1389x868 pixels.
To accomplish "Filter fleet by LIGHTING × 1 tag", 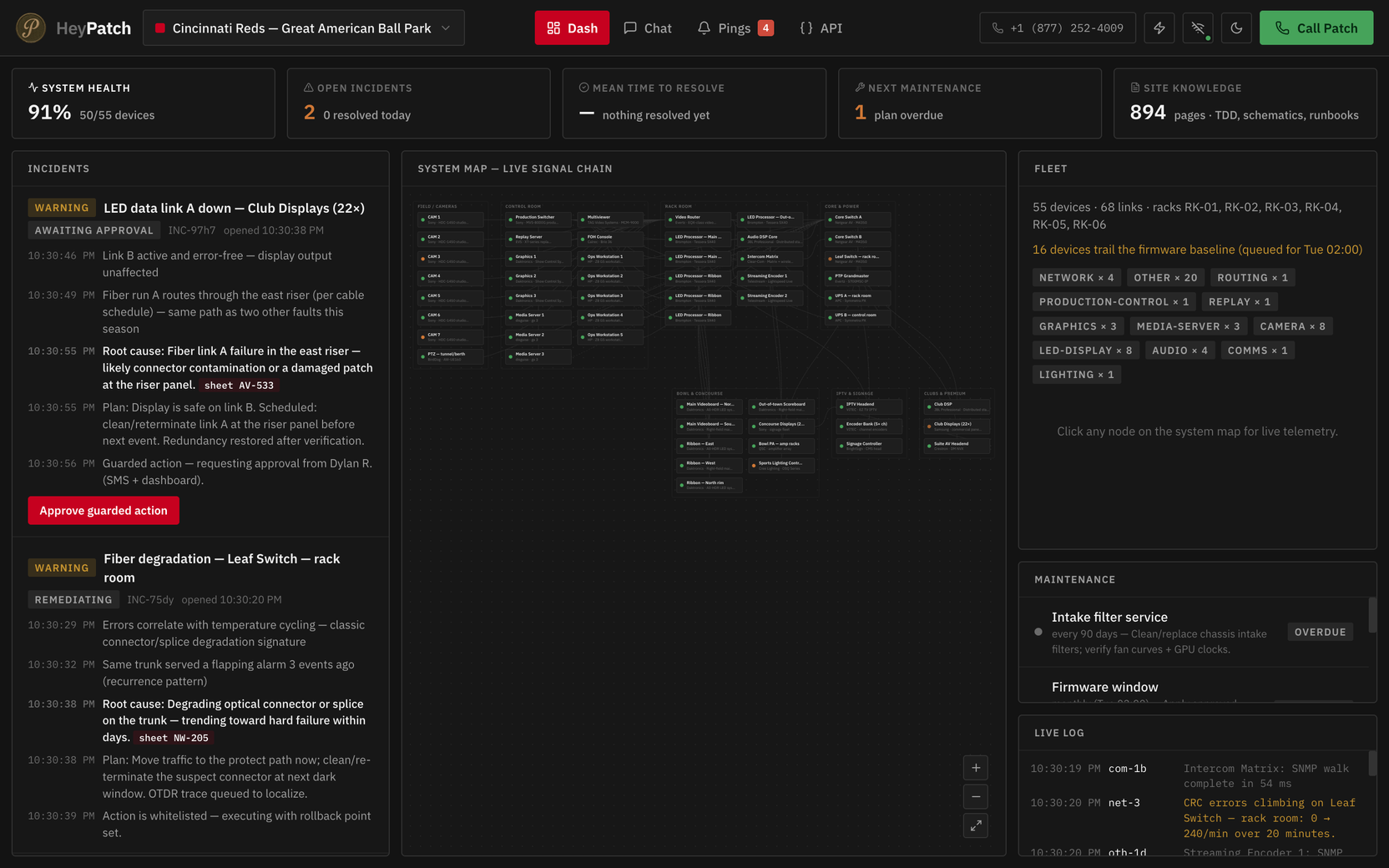I will (1077, 375).
